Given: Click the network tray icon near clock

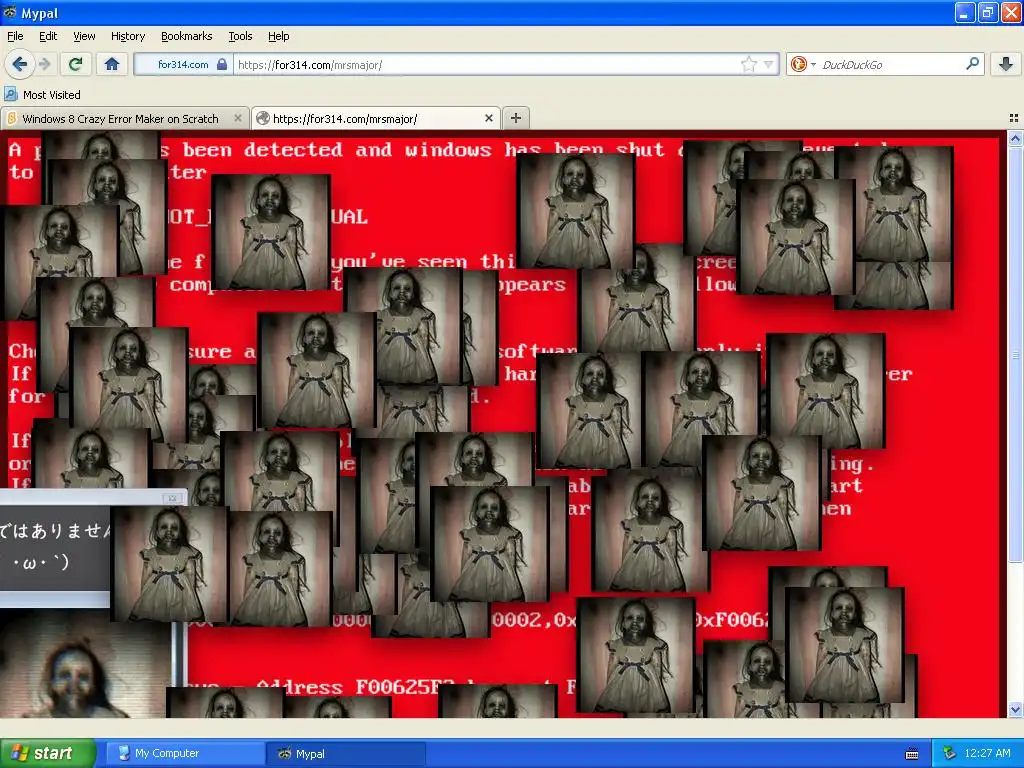Looking at the screenshot, I should point(950,753).
